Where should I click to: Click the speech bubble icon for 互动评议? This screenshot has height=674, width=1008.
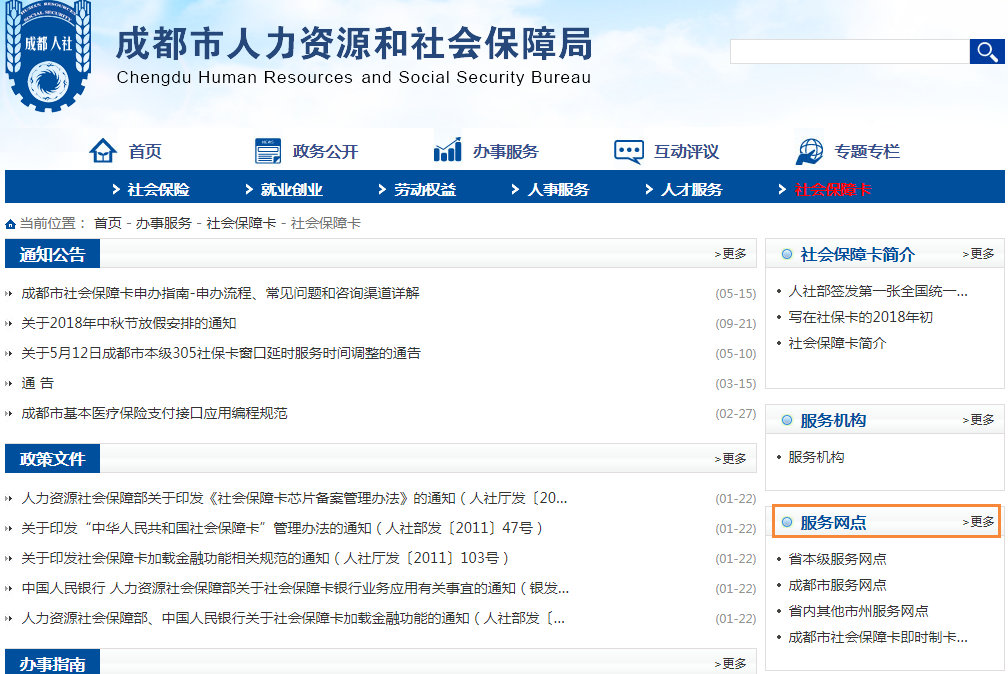(x=628, y=148)
